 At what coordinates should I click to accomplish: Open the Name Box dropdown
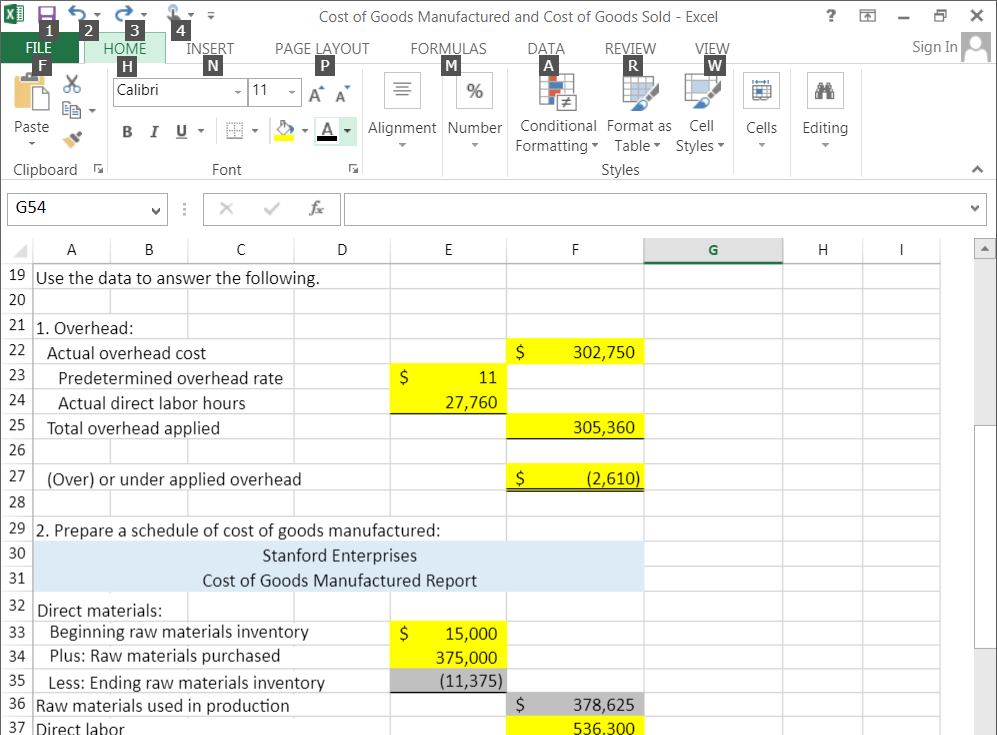pyautogui.click(x=153, y=209)
